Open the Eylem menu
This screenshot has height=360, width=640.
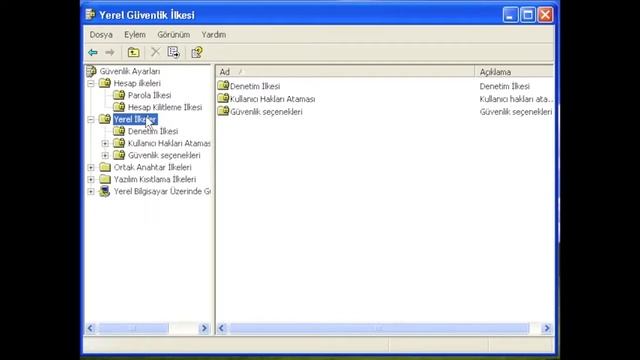[135, 35]
